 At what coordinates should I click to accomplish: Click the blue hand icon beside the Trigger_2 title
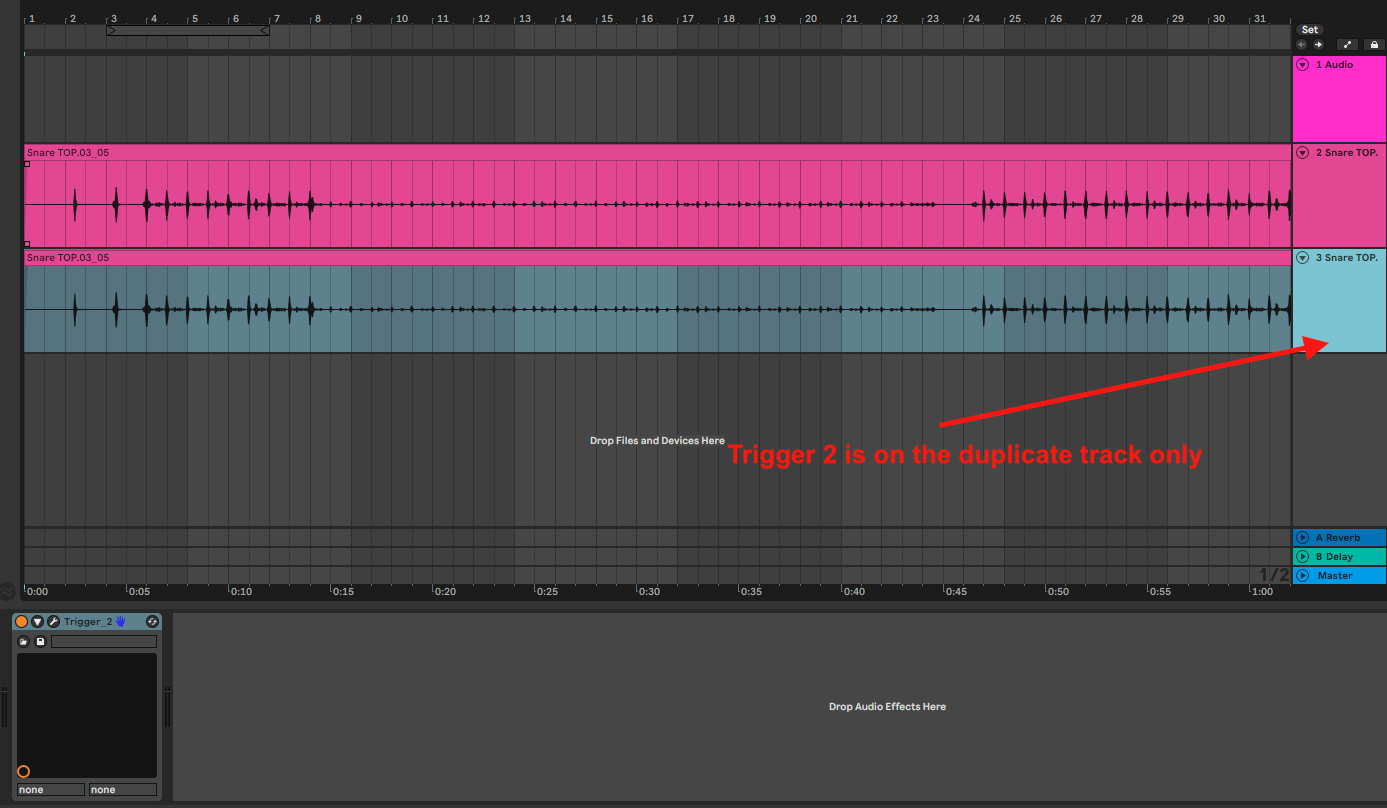[x=119, y=620]
